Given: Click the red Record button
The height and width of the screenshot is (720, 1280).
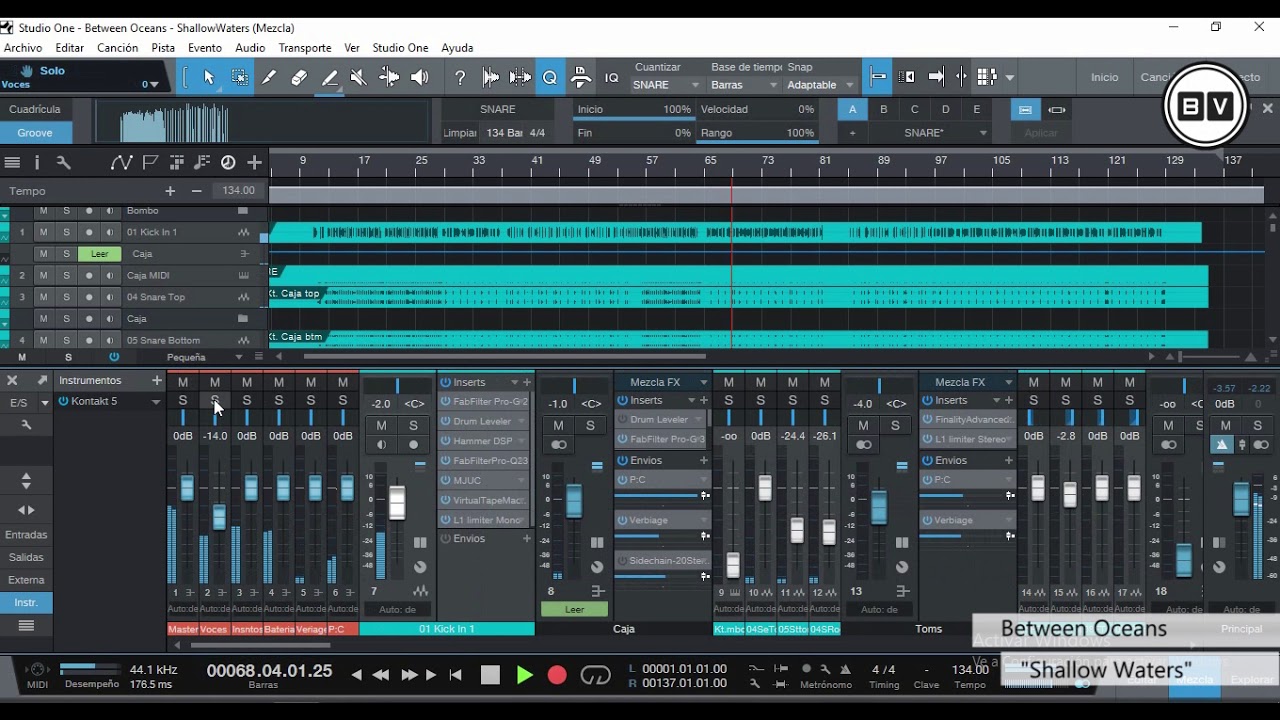Looking at the screenshot, I should click(557, 675).
